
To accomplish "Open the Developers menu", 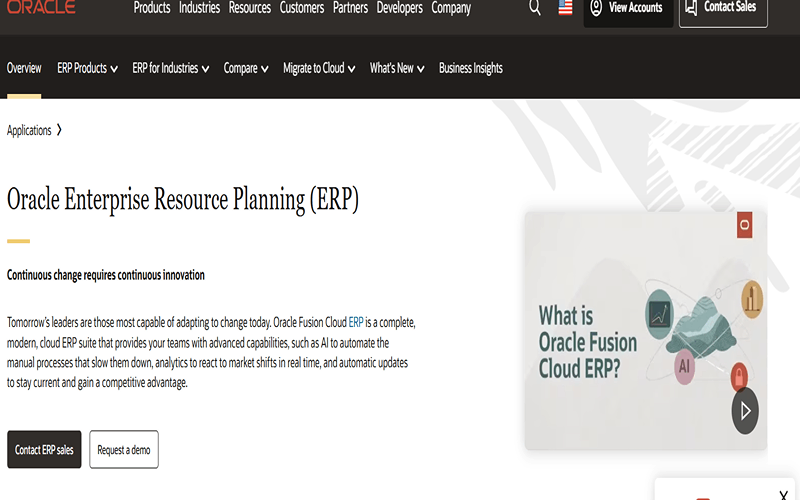I will tap(399, 8).
